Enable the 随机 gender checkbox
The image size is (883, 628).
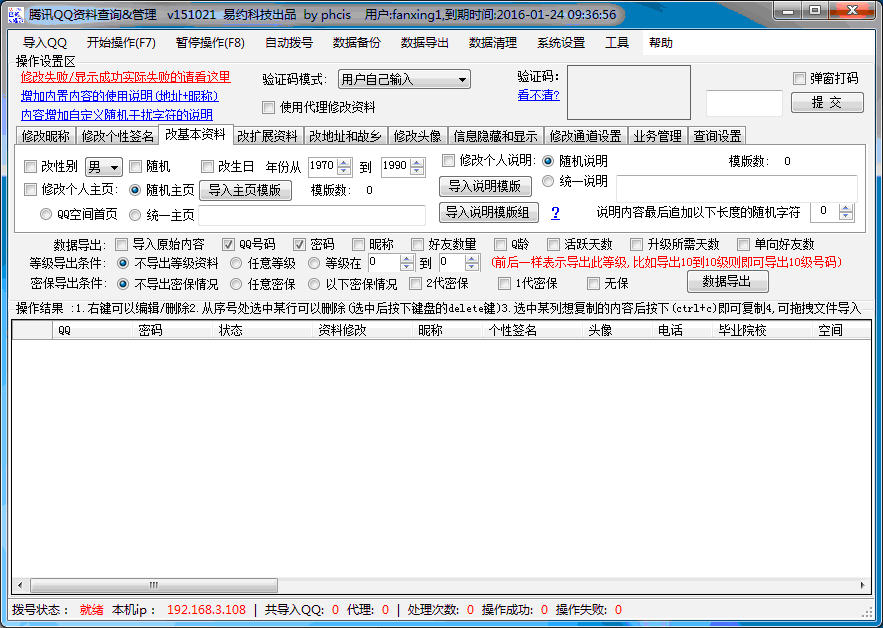pos(135,166)
